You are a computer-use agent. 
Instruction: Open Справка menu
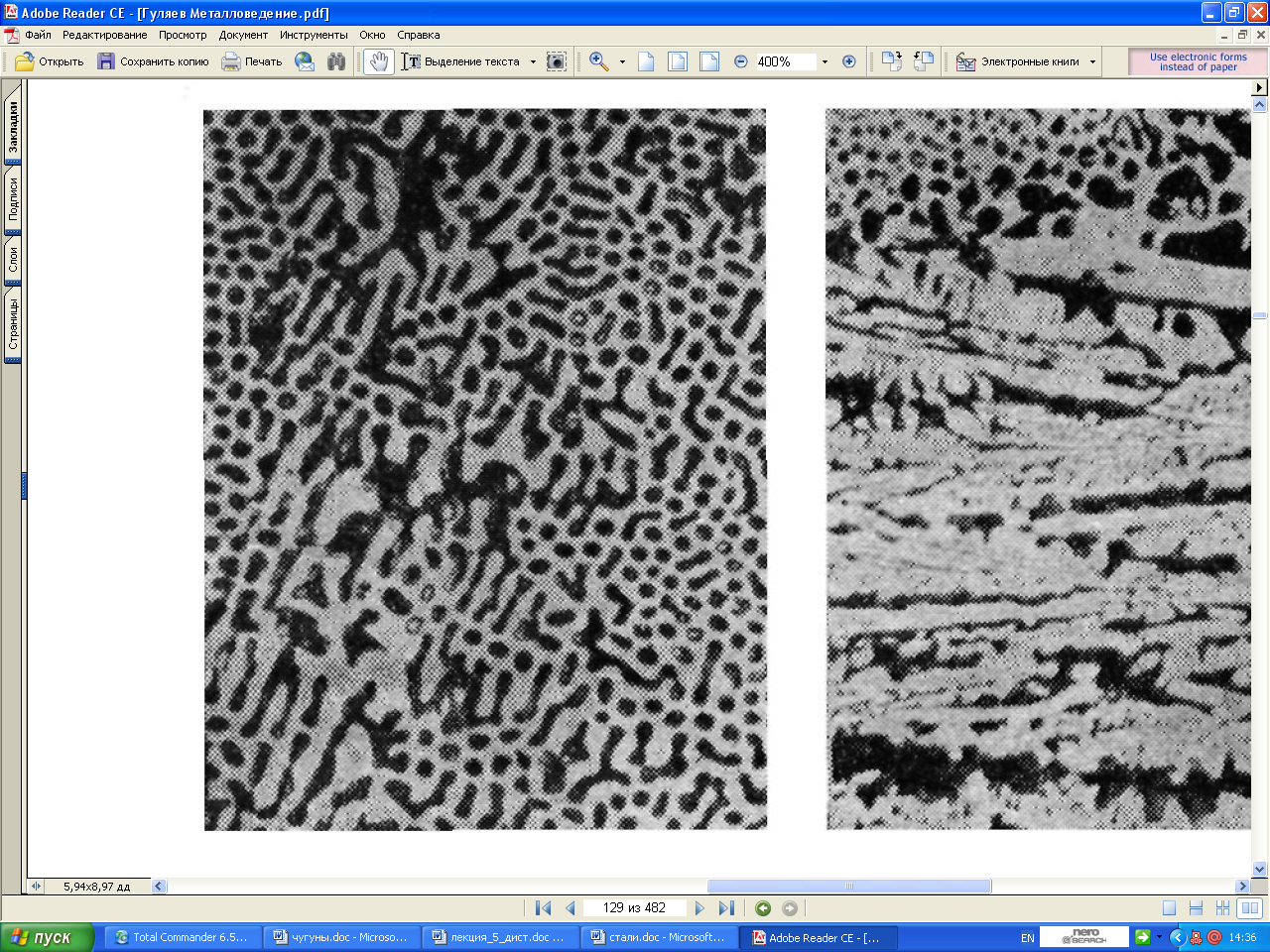point(418,35)
